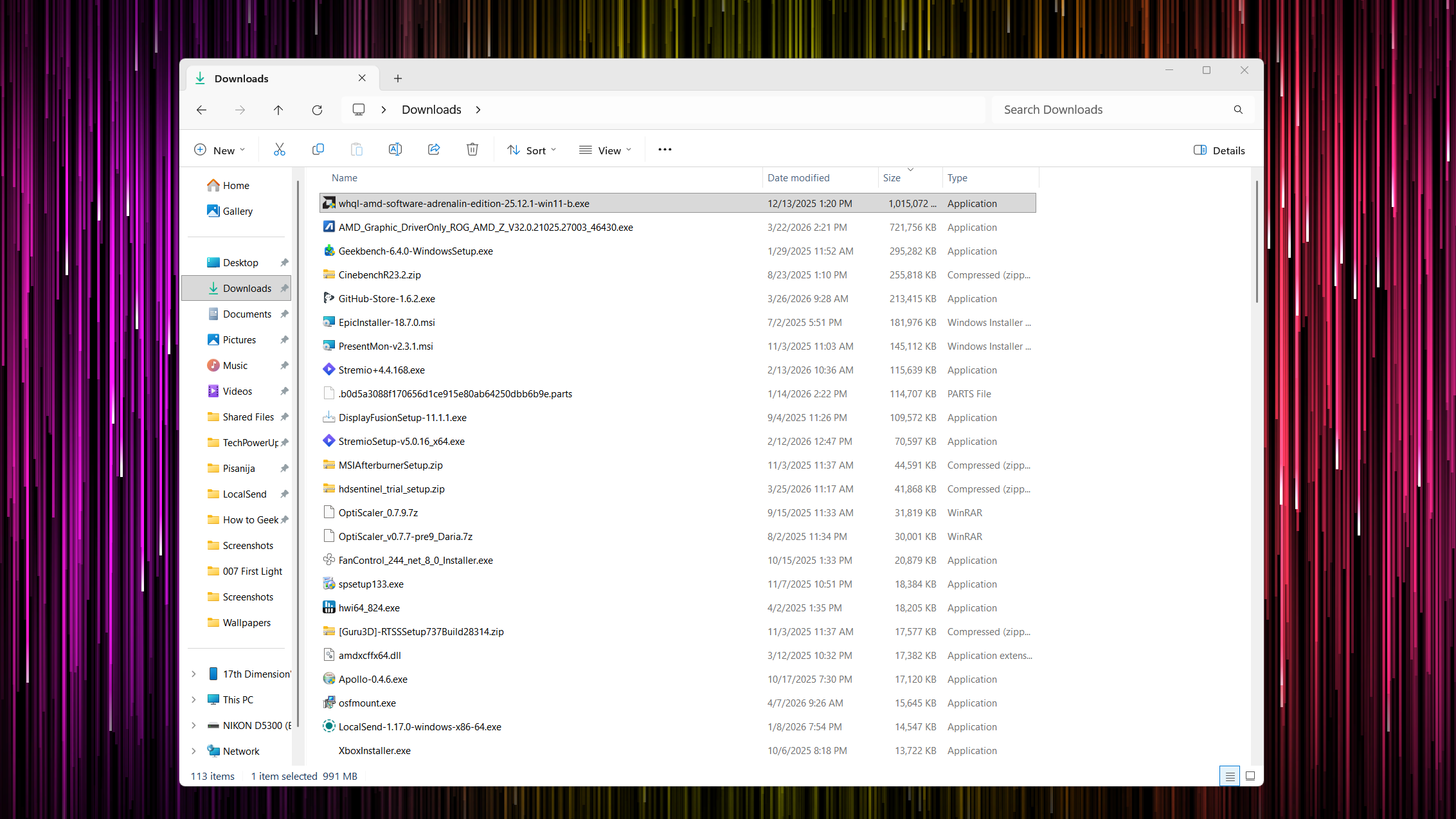
Task: Sort by the Name column header
Action: (x=540, y=178)
